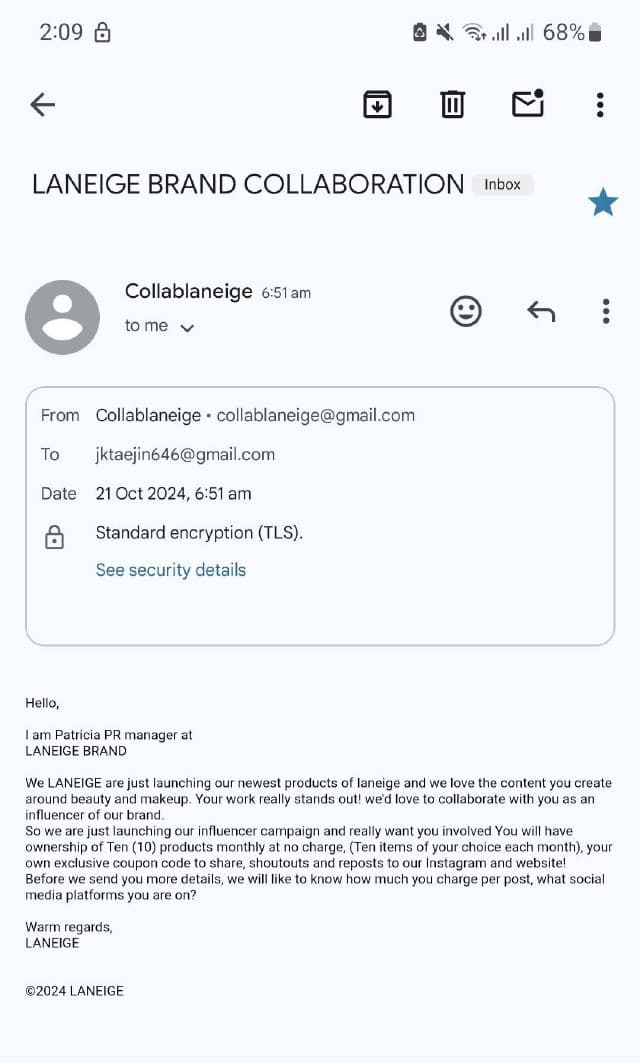Tap the Inbox label chip

pyautogui.click(x=502, y=185)
